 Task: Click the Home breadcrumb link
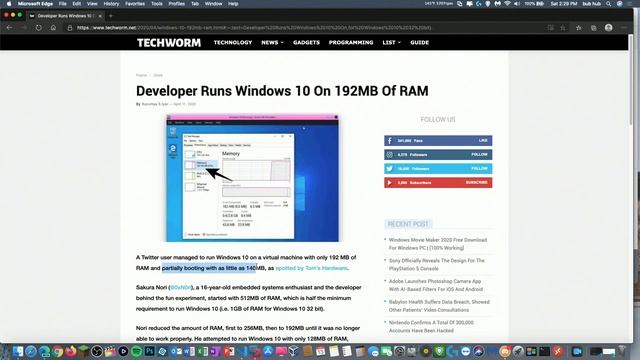(141, 75)
